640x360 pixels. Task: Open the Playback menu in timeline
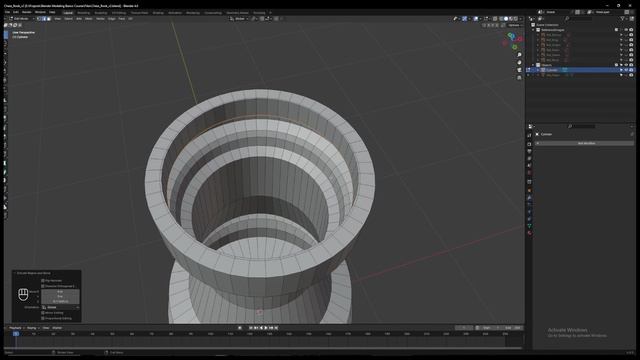(x=16, y=328)
